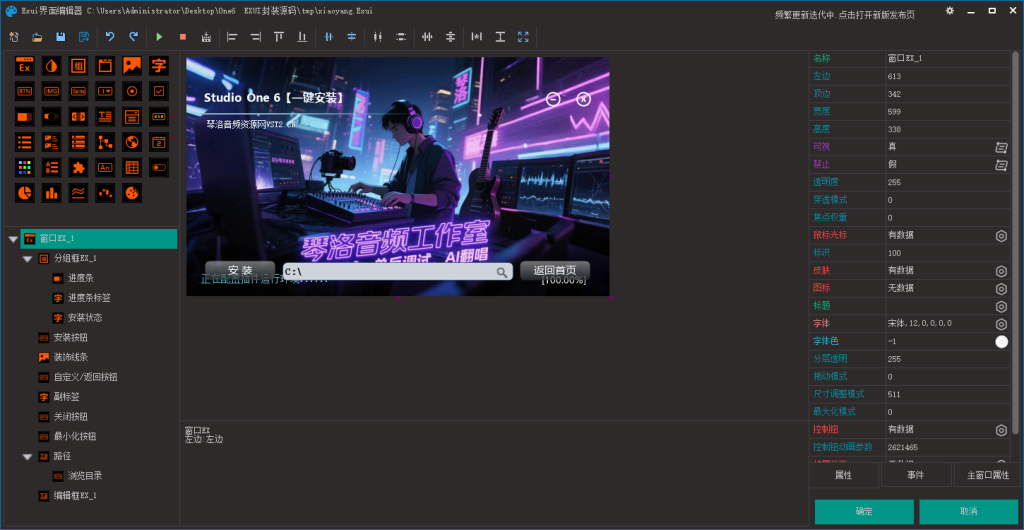Collapse the 路径 tree node

27,456
